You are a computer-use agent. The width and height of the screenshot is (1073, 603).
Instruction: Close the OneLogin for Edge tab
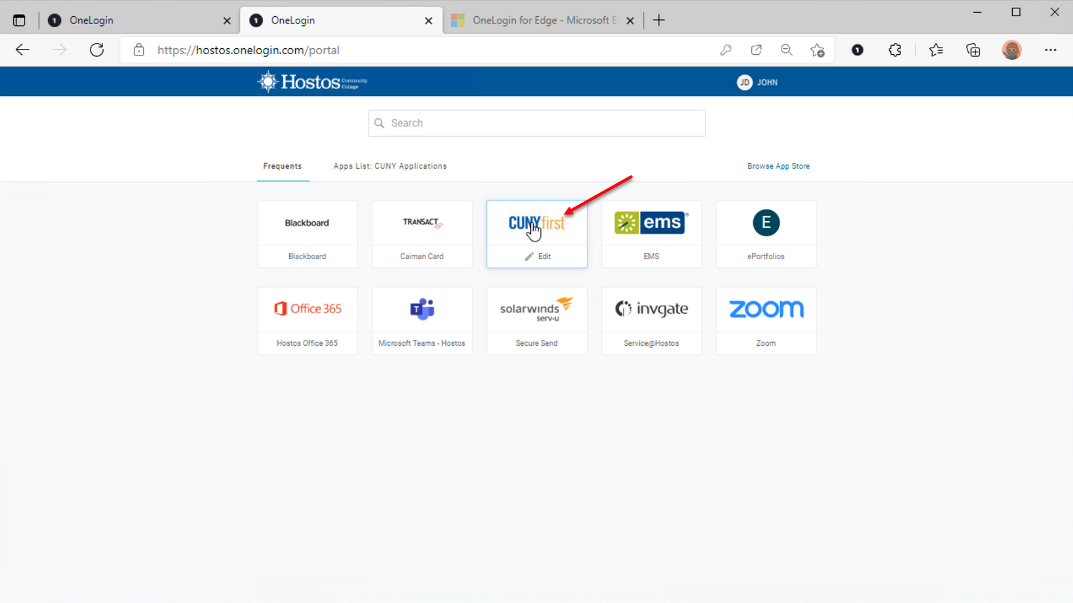[x=630, y=21]
